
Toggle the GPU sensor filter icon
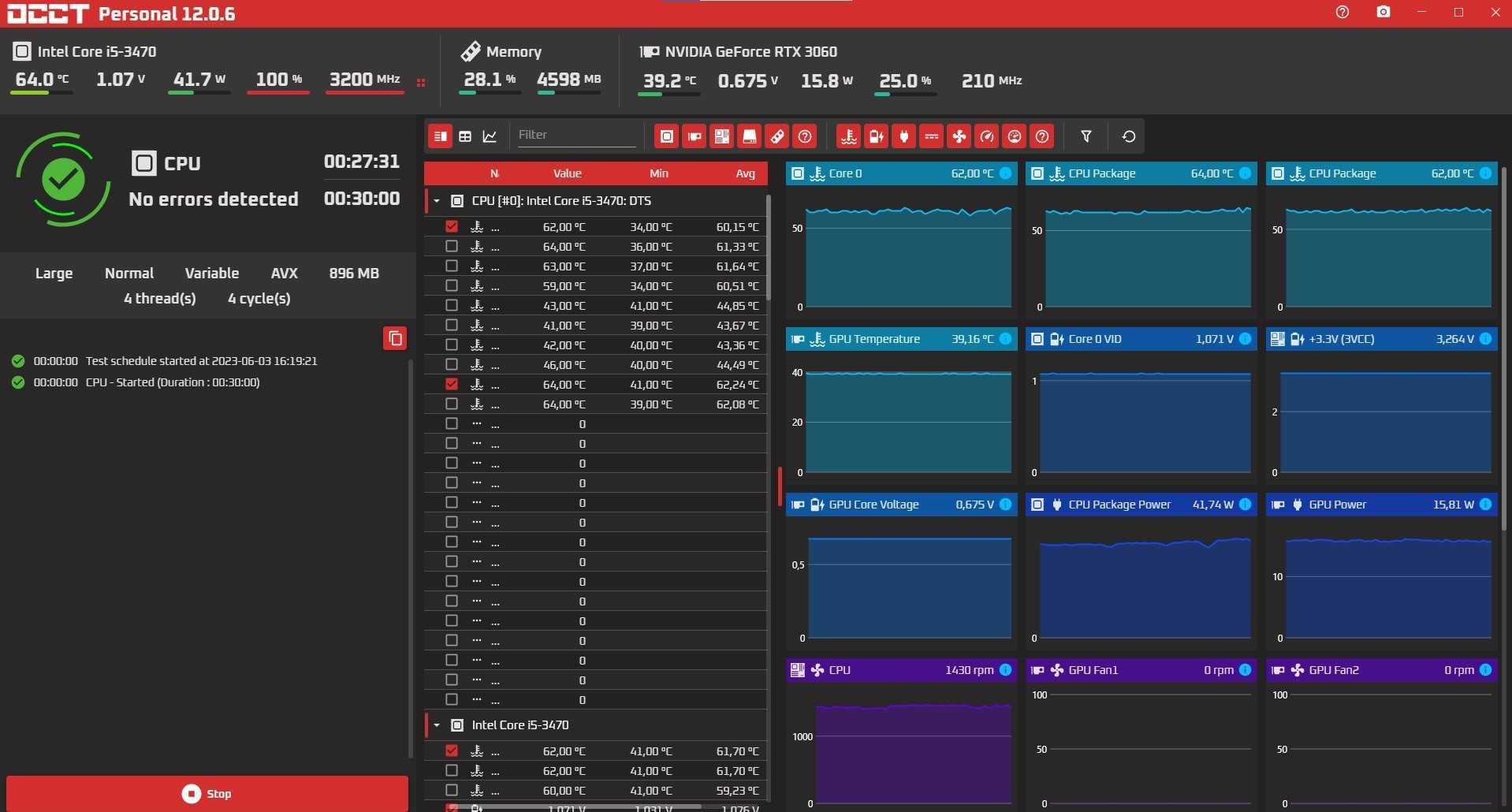695,136
